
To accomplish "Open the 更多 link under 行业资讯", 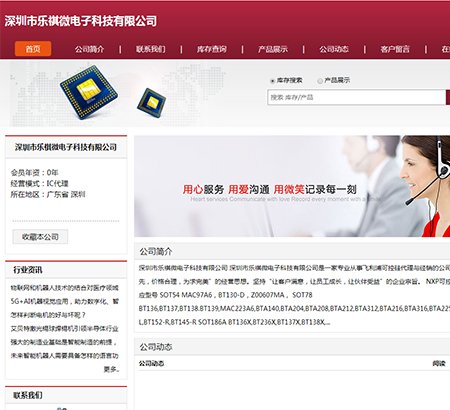I will [112, 369].
